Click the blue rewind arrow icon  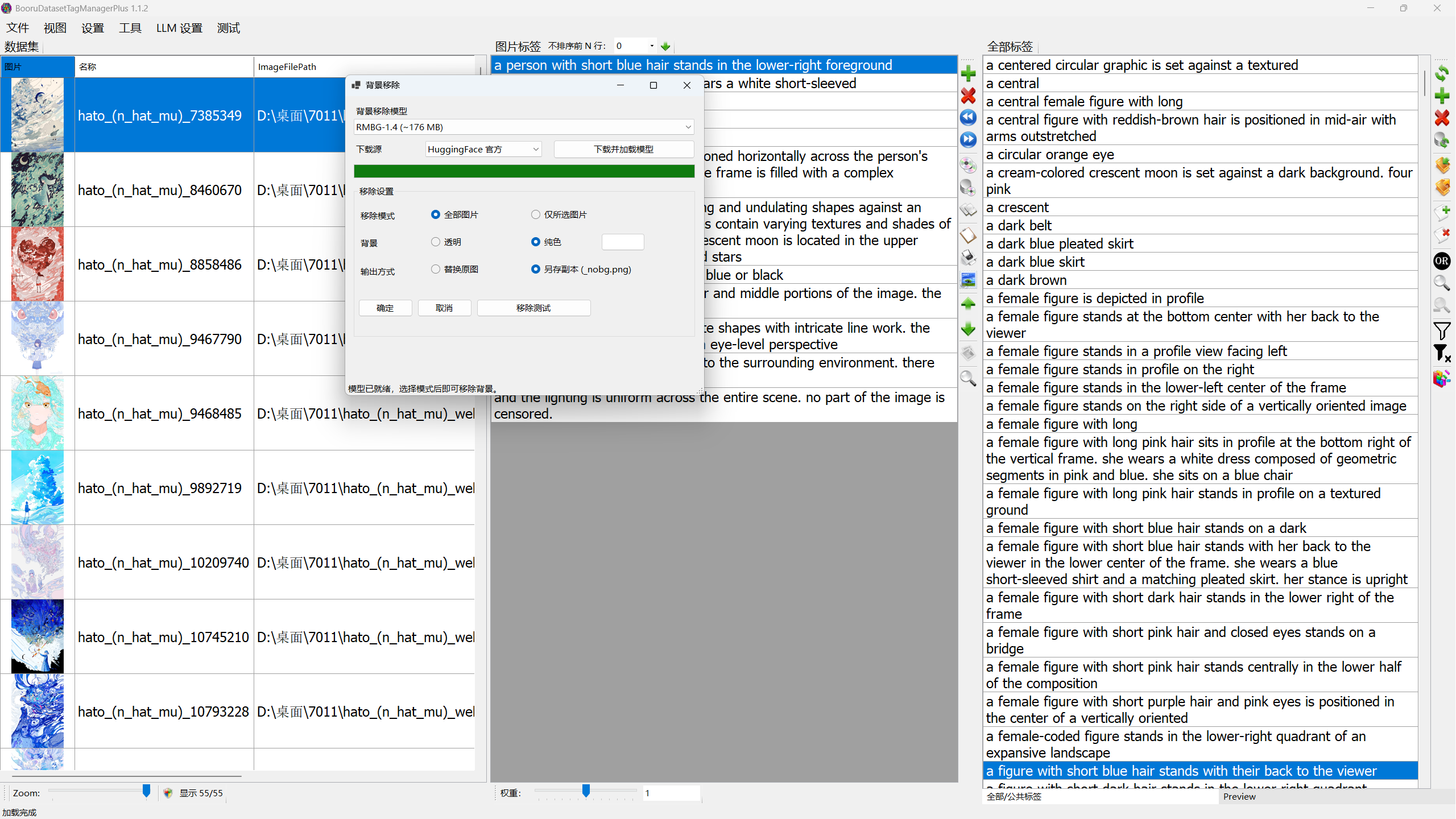968,118
